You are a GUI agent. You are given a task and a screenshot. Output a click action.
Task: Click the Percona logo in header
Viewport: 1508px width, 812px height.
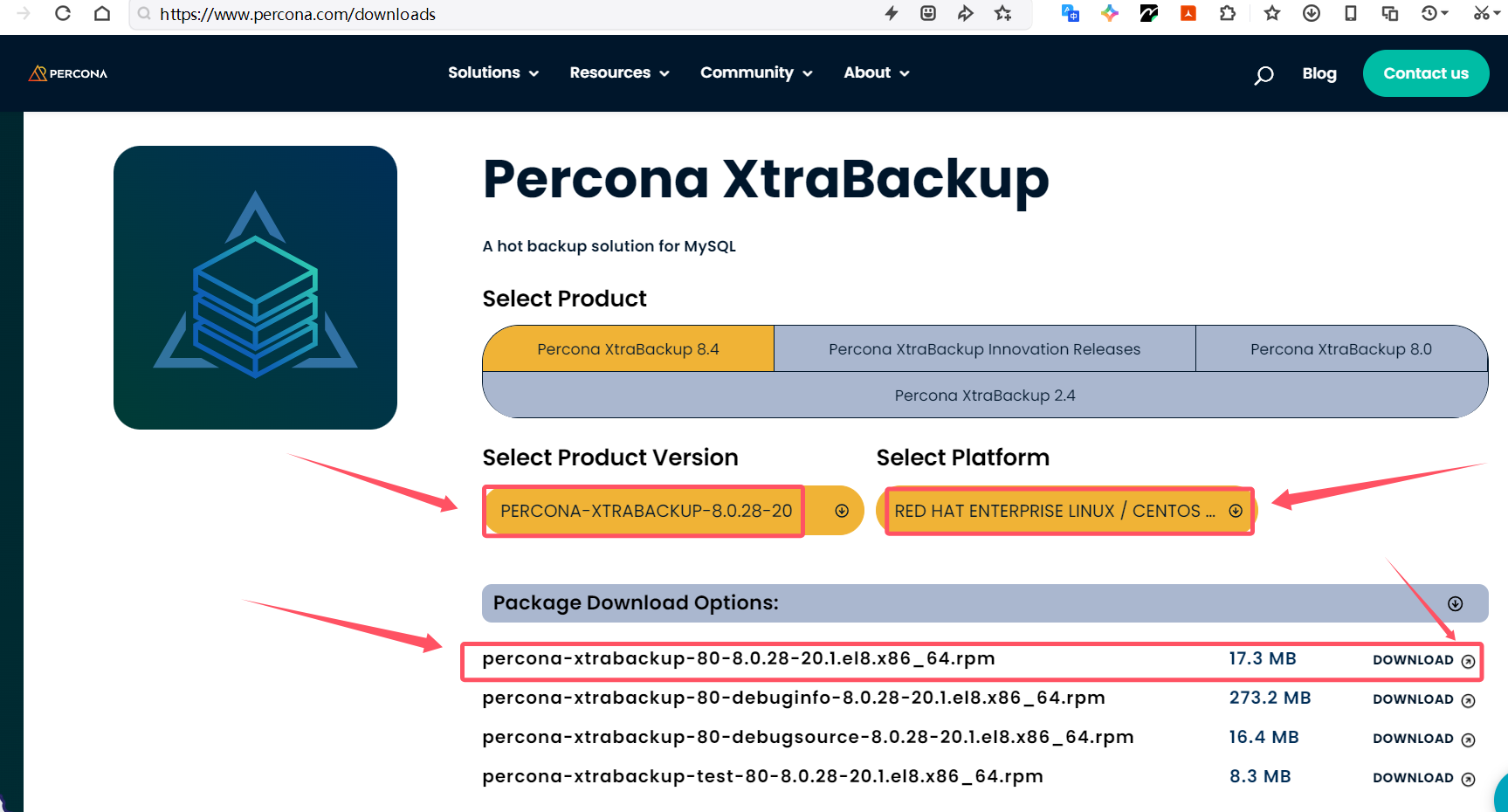click(68, 73)
